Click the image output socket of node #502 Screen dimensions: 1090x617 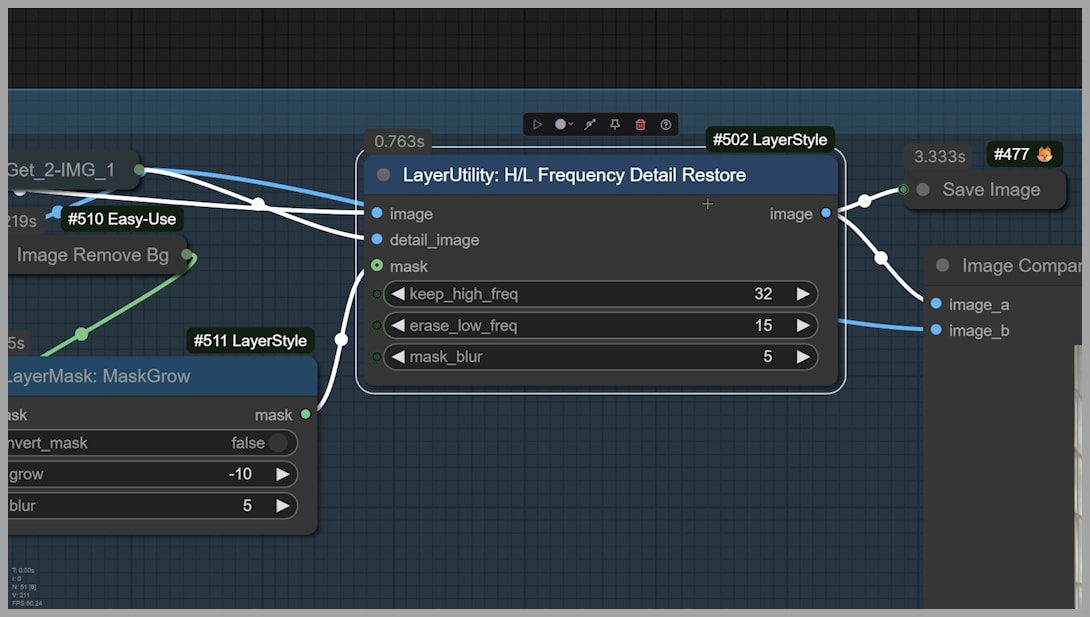[x=825, y=213]
